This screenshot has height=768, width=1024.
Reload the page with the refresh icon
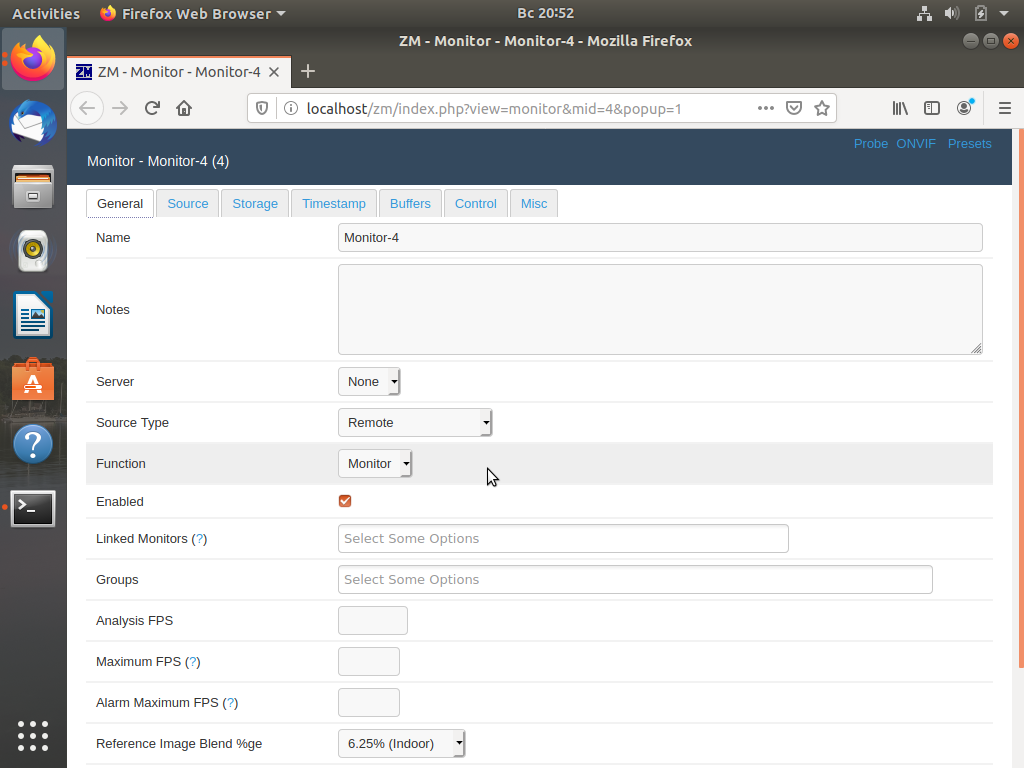[152, 108]
